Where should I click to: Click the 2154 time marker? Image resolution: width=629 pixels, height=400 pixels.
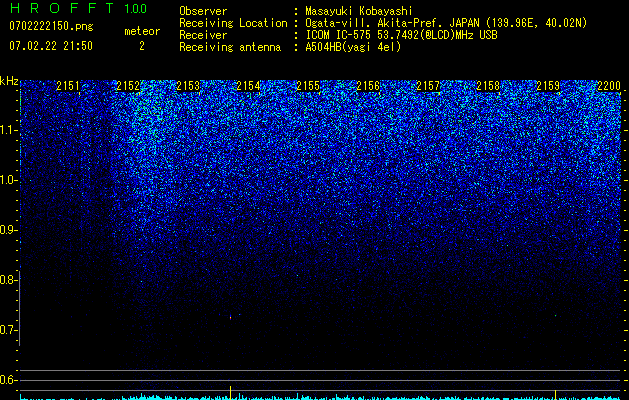click(248, 85)
